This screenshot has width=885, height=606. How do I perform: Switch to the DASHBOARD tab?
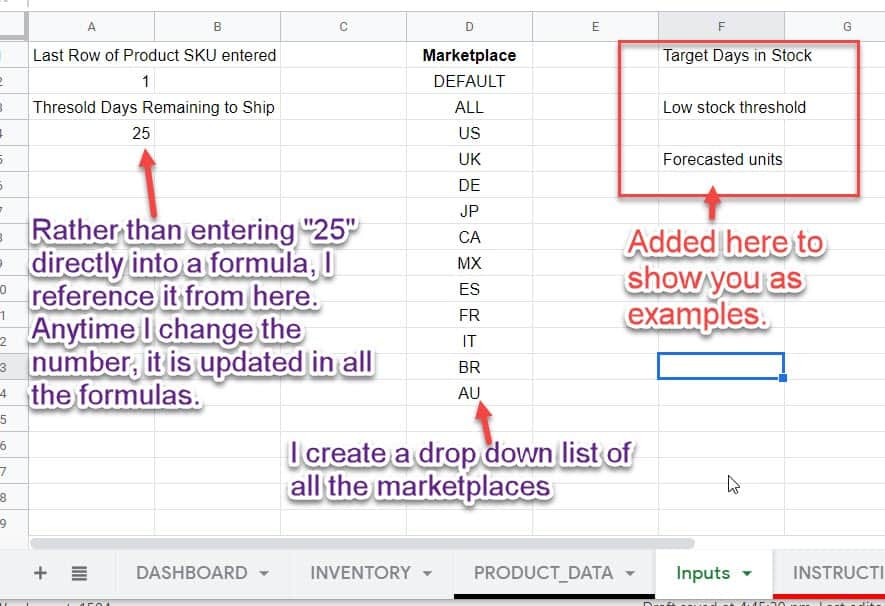click(x=191, y=573)
